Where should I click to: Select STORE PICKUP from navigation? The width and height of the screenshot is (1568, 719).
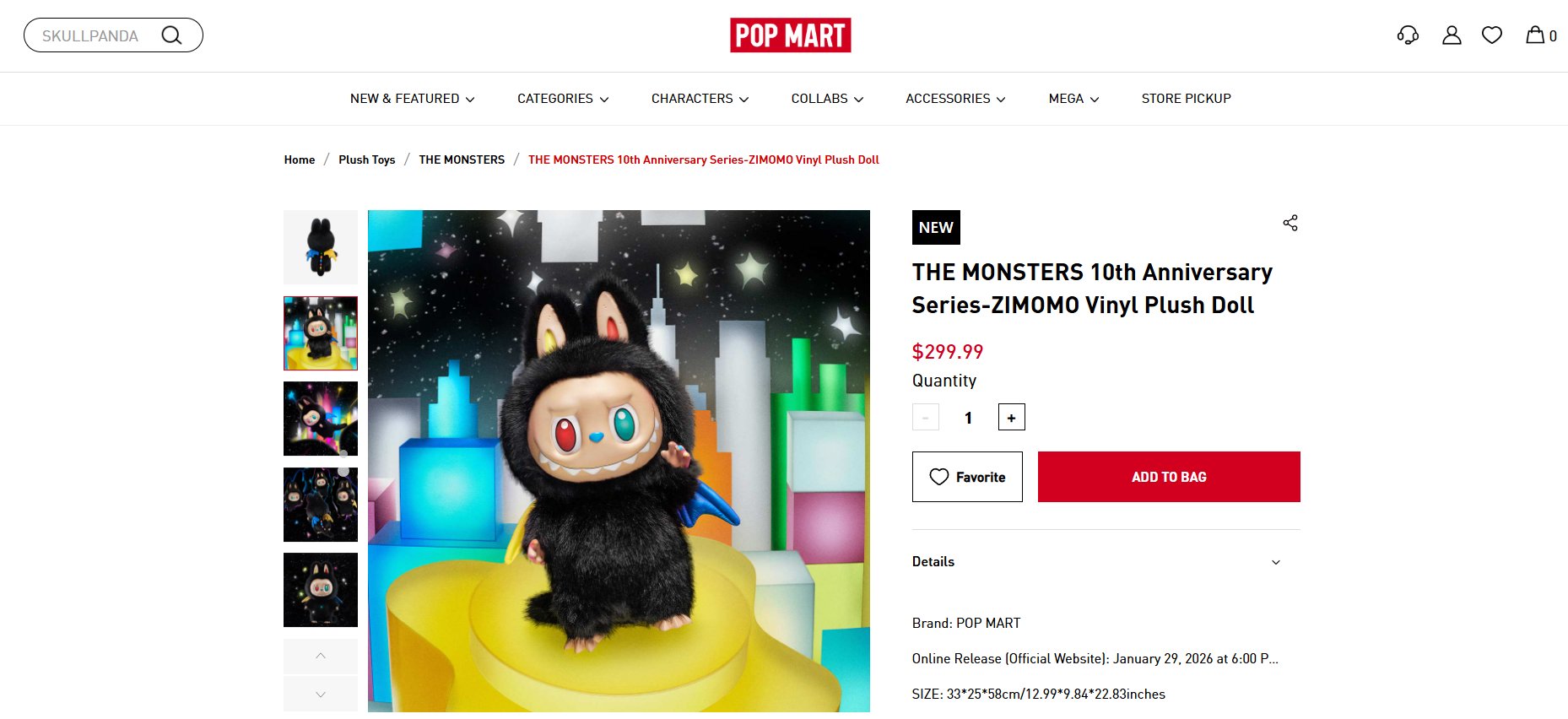1186,99
